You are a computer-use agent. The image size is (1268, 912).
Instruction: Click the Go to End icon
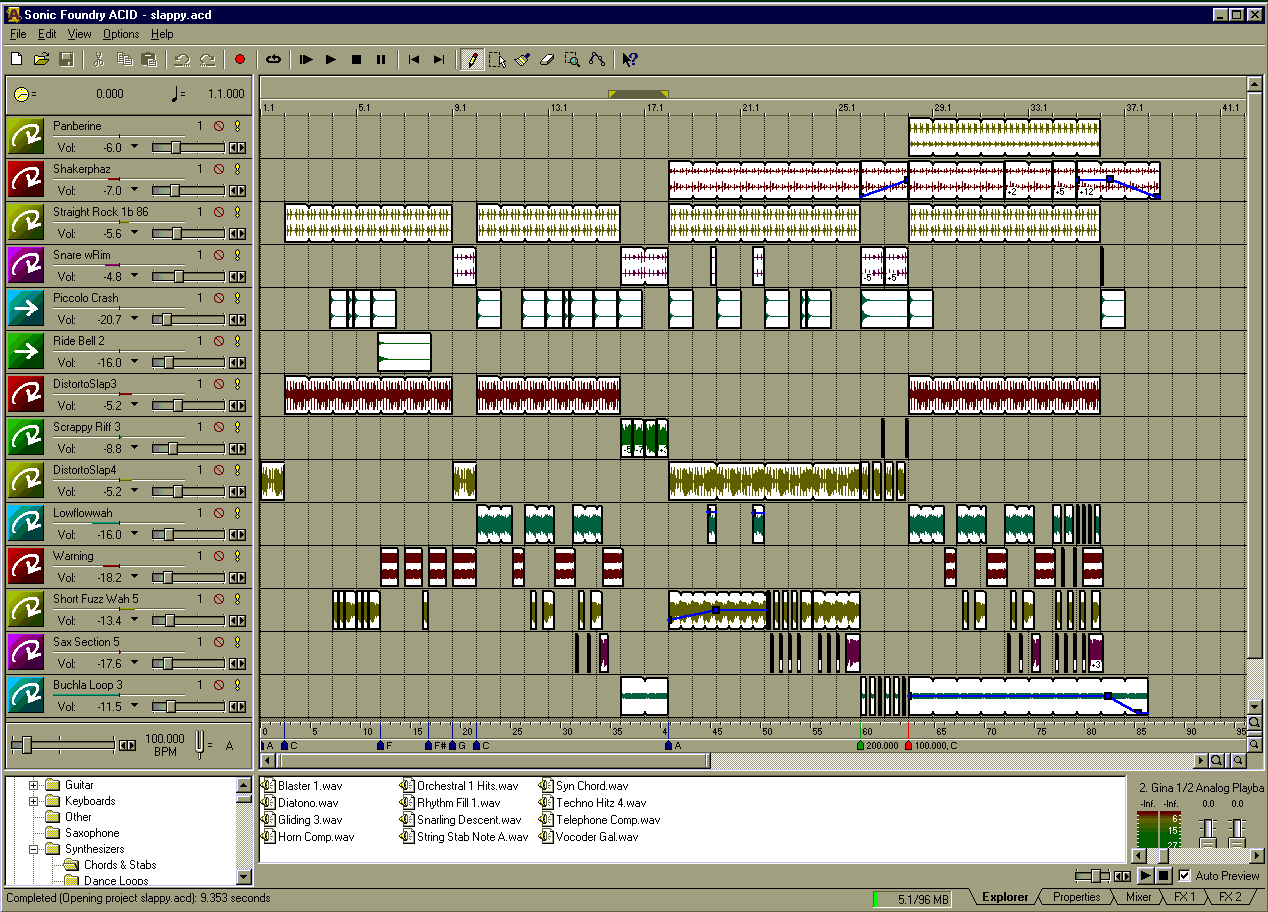(439, 60)
